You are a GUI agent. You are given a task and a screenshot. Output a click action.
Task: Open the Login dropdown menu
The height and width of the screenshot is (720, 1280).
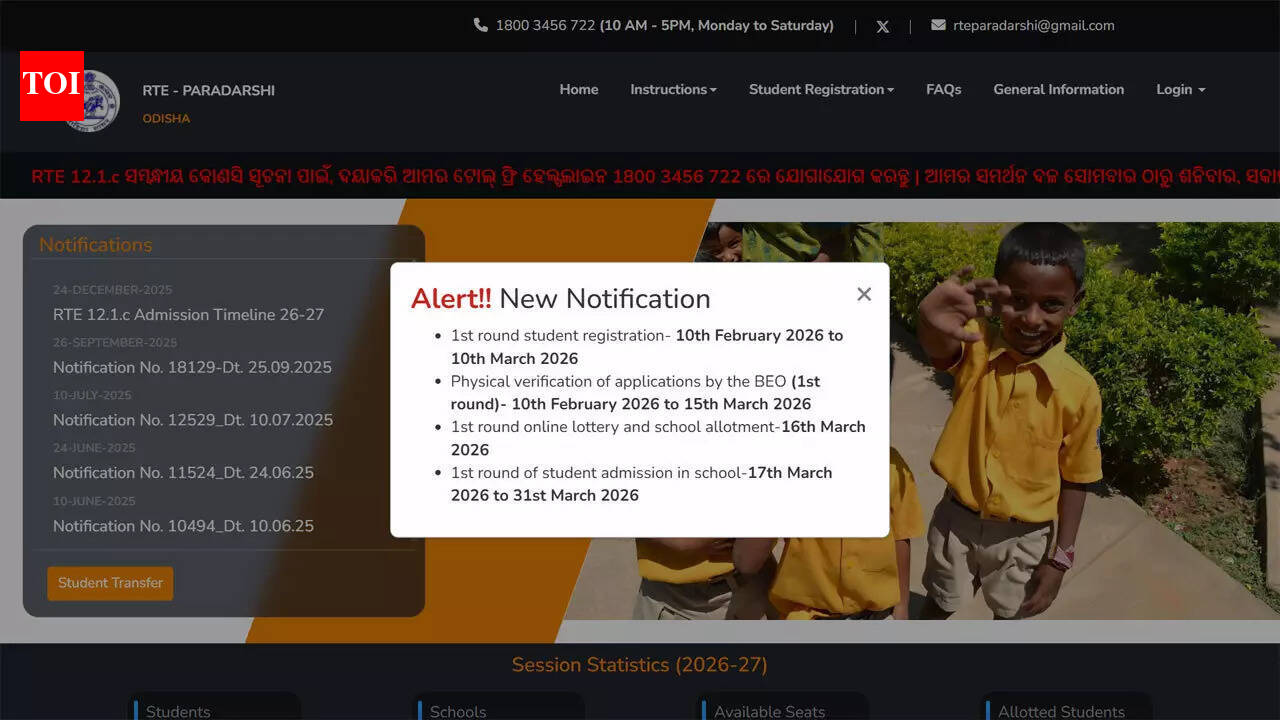tap(1180, 89)
